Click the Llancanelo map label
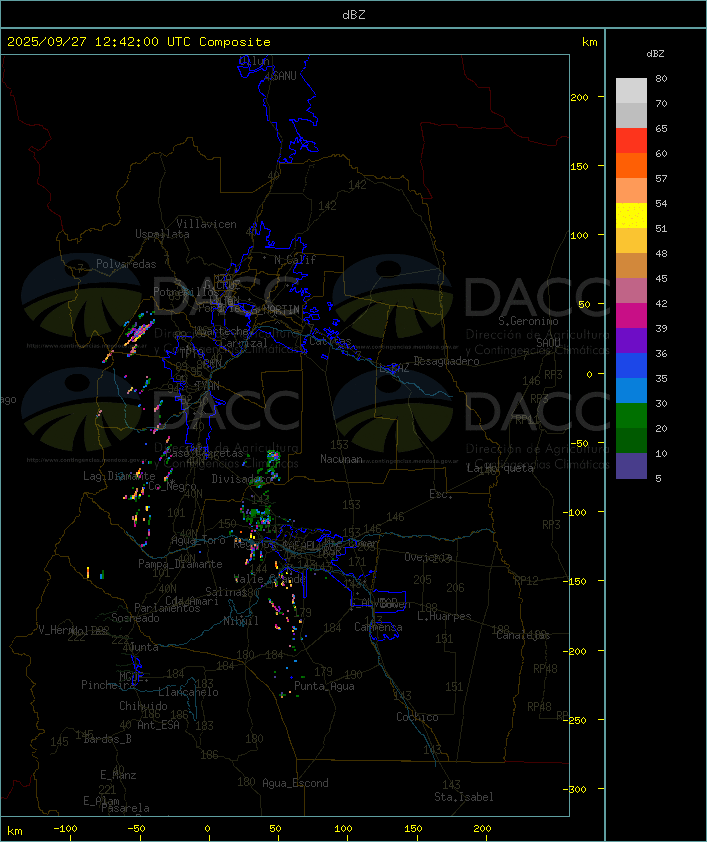The width and height of the screenshot is (707, 842). [188, 692]
